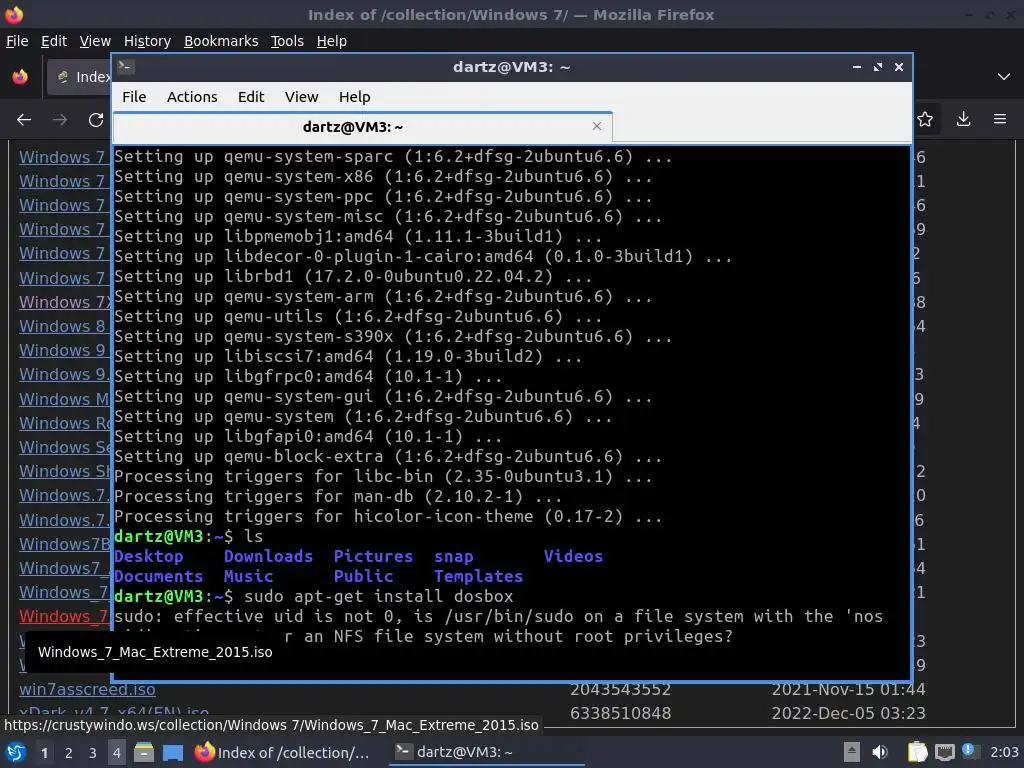Reload the Firefox page
The image size is (1024, 768).
(x=96, y=120)
